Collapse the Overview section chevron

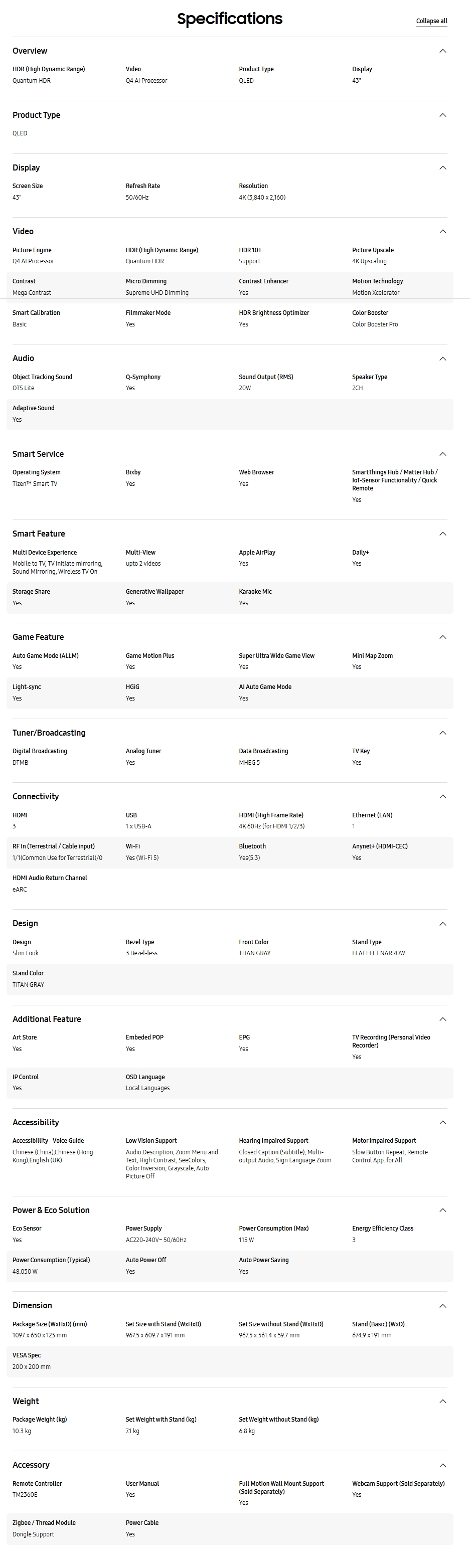442,51
